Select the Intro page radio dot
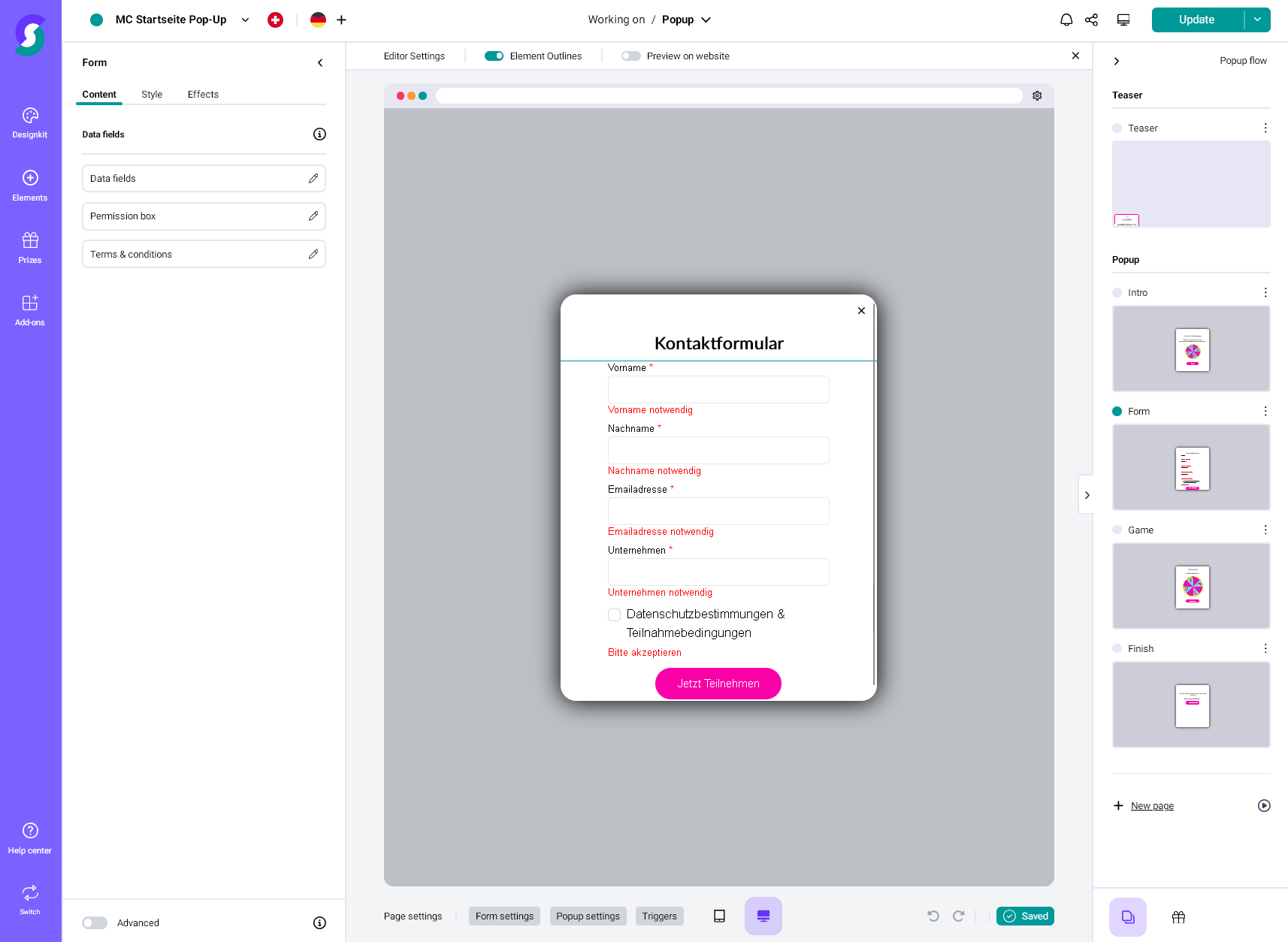1288x942 pixels. coord(1117,293)
